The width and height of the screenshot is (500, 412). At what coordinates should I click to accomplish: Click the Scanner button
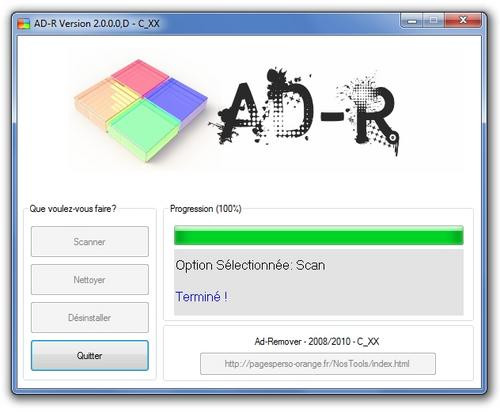click(90, 241)
